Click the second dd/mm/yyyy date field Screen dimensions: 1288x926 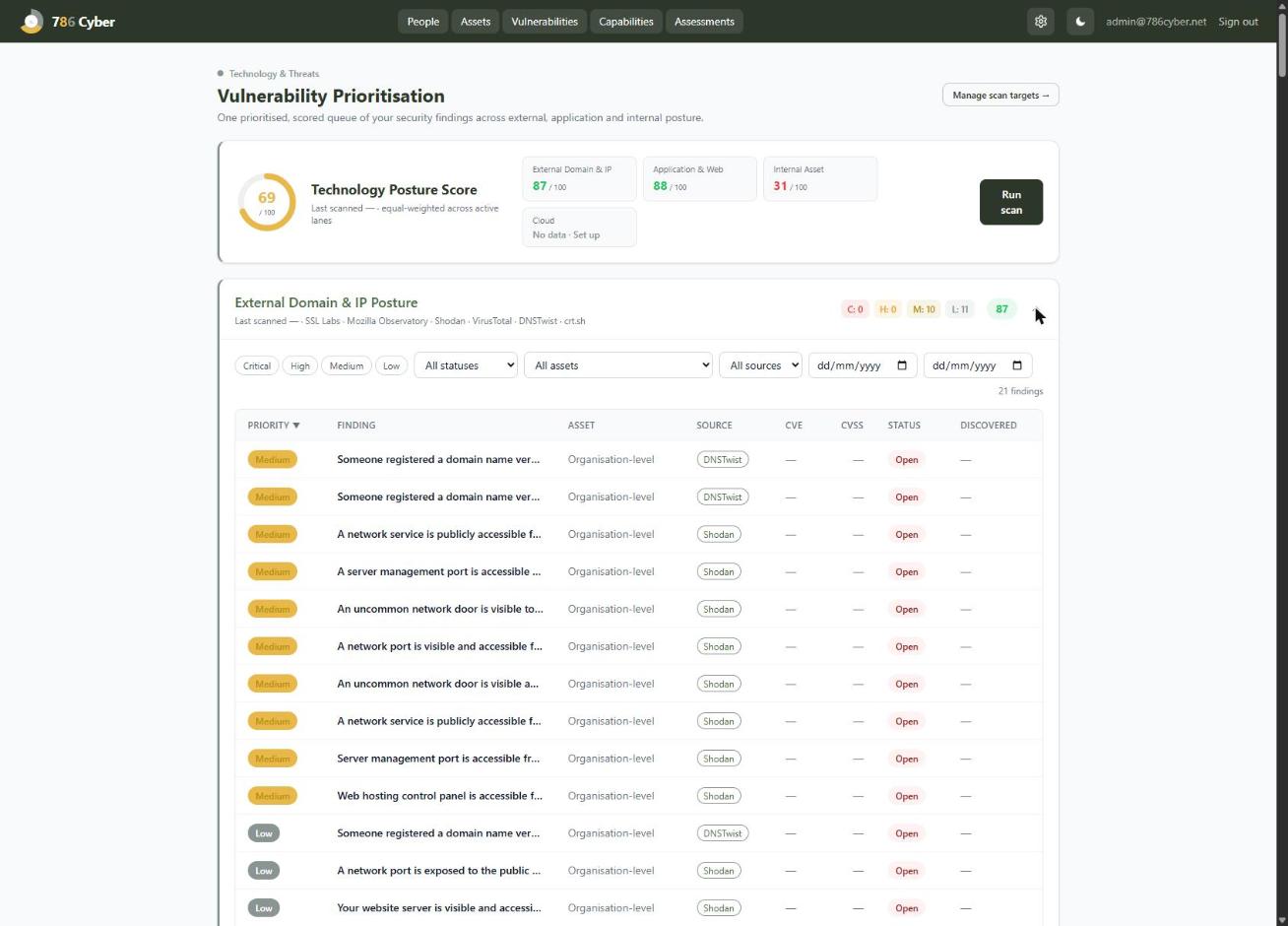click(x=978, y=365)
